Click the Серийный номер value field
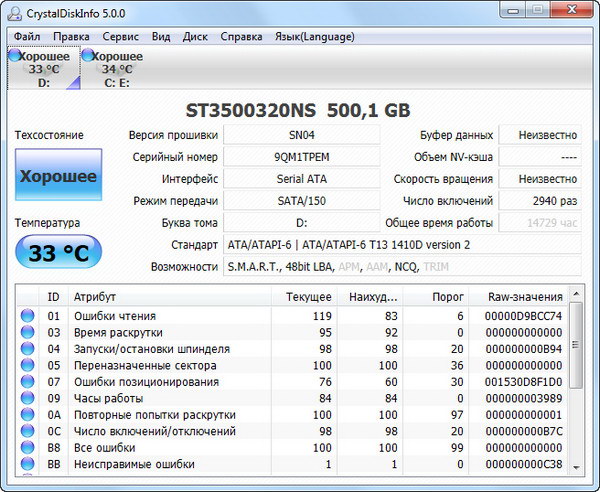600x492 pixels. point(300,157)
